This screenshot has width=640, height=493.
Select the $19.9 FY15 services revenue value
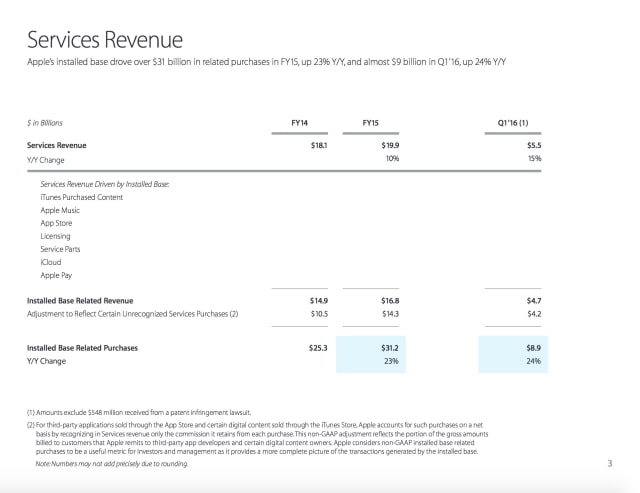point(377,145)
